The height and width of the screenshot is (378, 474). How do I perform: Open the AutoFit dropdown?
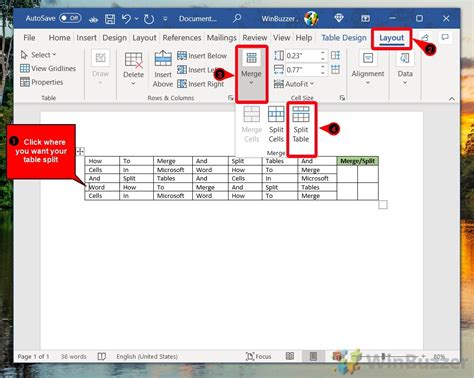294,84
